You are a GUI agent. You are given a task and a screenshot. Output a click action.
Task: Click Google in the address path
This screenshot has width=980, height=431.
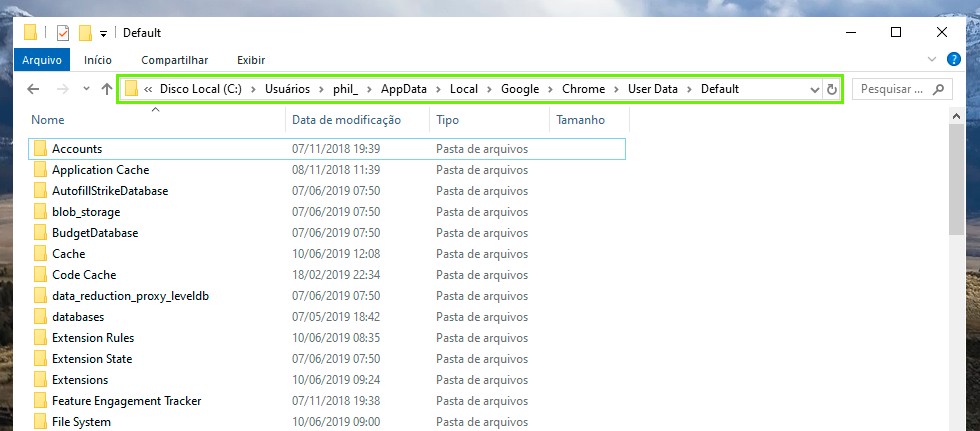pos(520,89)
